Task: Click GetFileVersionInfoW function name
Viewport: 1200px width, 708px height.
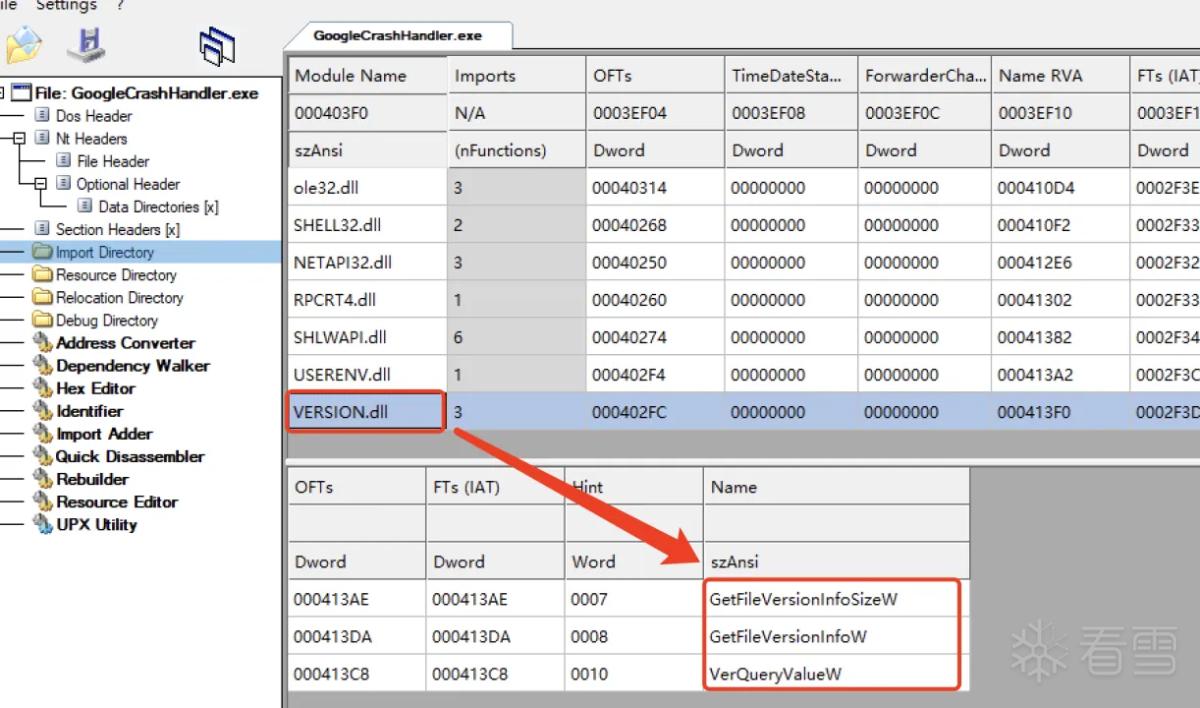Action: pyautogui.click(x=788, y=637)
